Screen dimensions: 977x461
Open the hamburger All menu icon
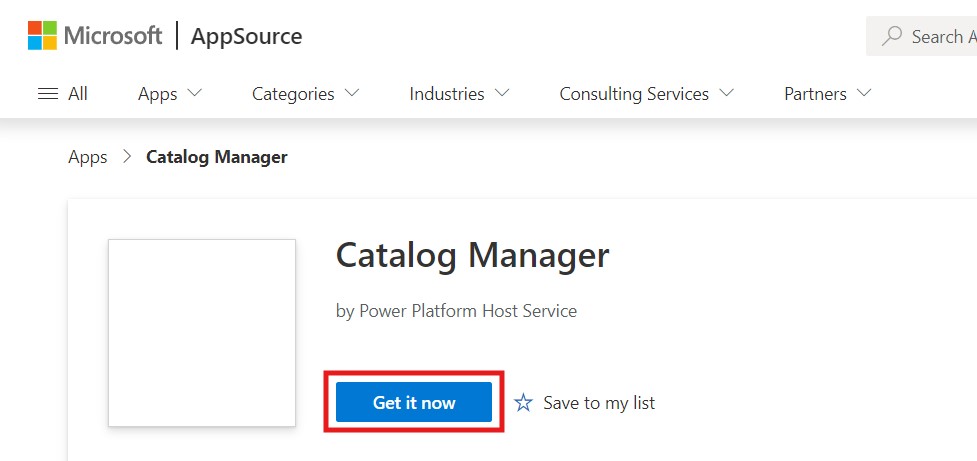tap(47, 94)
